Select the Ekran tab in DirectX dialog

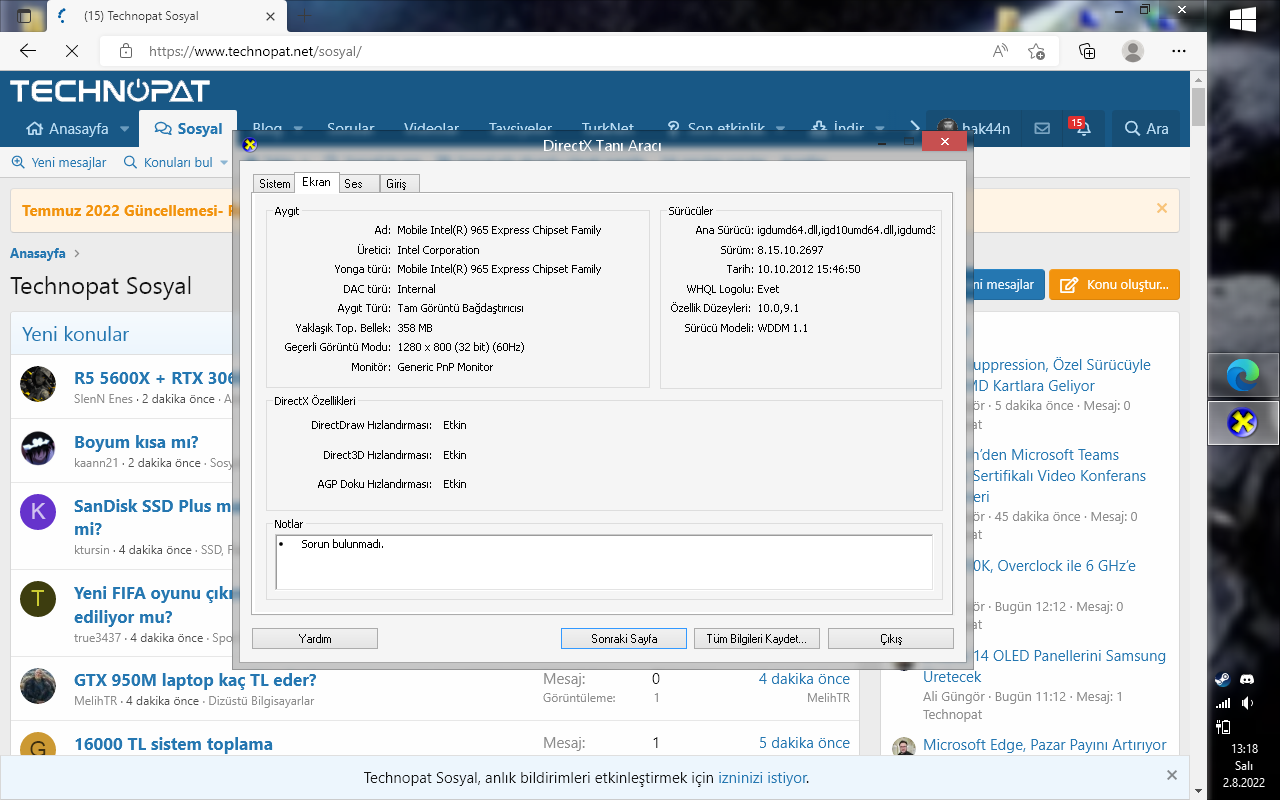[316, 182]
